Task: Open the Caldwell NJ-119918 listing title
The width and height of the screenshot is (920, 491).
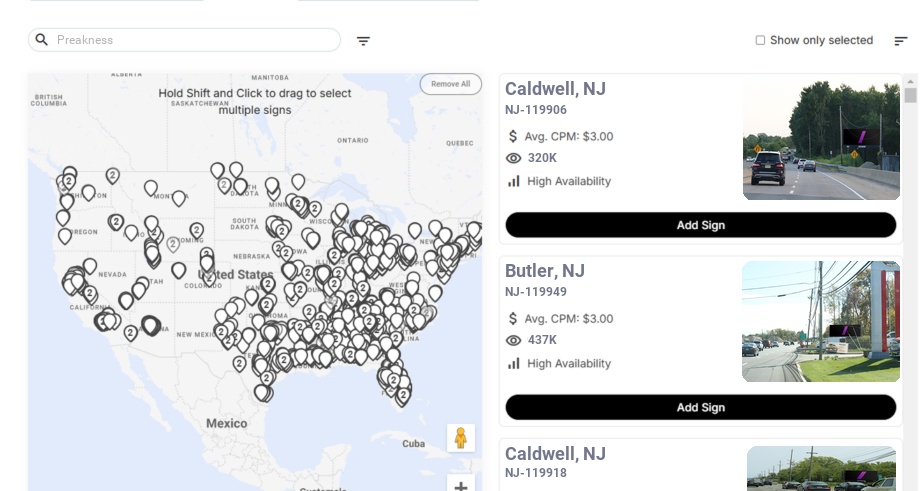Action: (555, 454)
